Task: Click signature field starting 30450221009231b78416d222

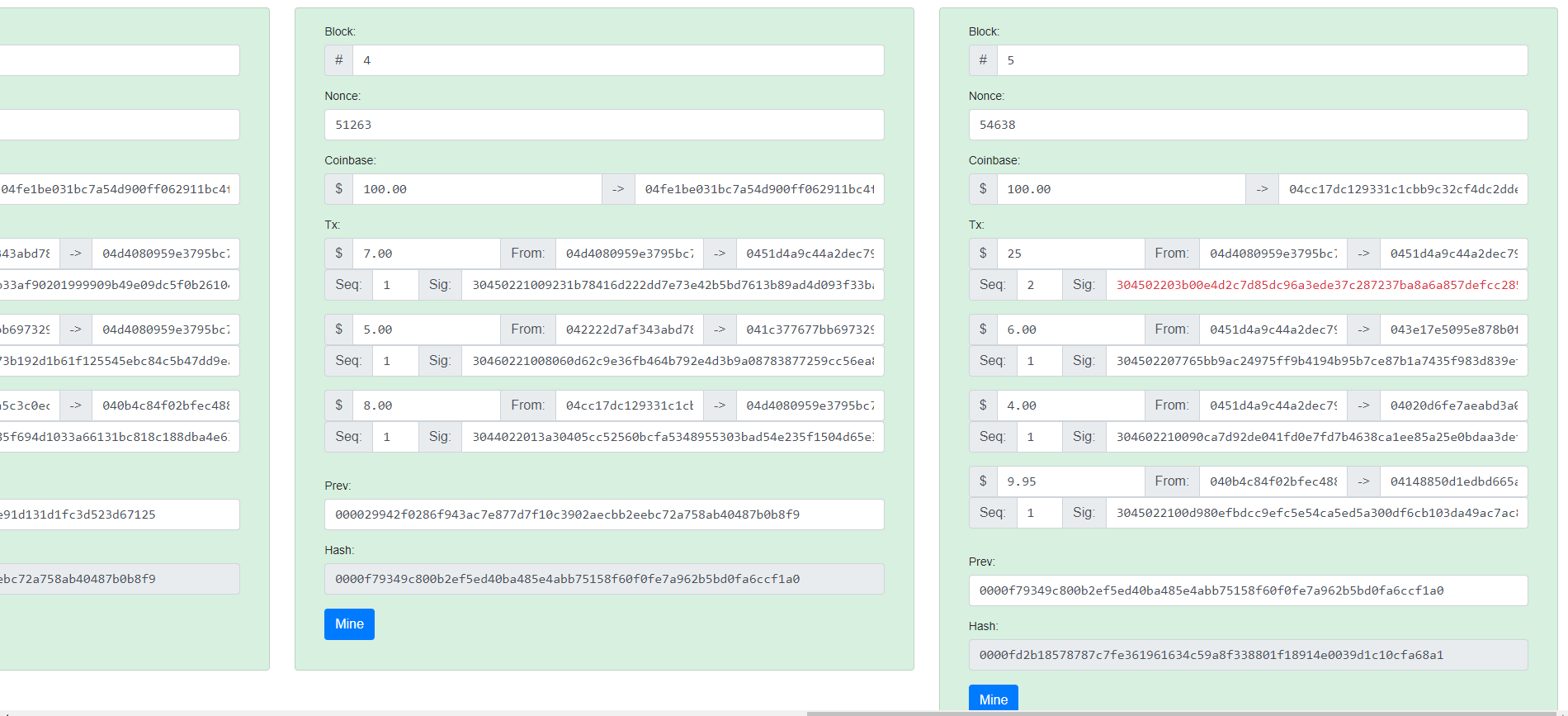Action: 673,285
